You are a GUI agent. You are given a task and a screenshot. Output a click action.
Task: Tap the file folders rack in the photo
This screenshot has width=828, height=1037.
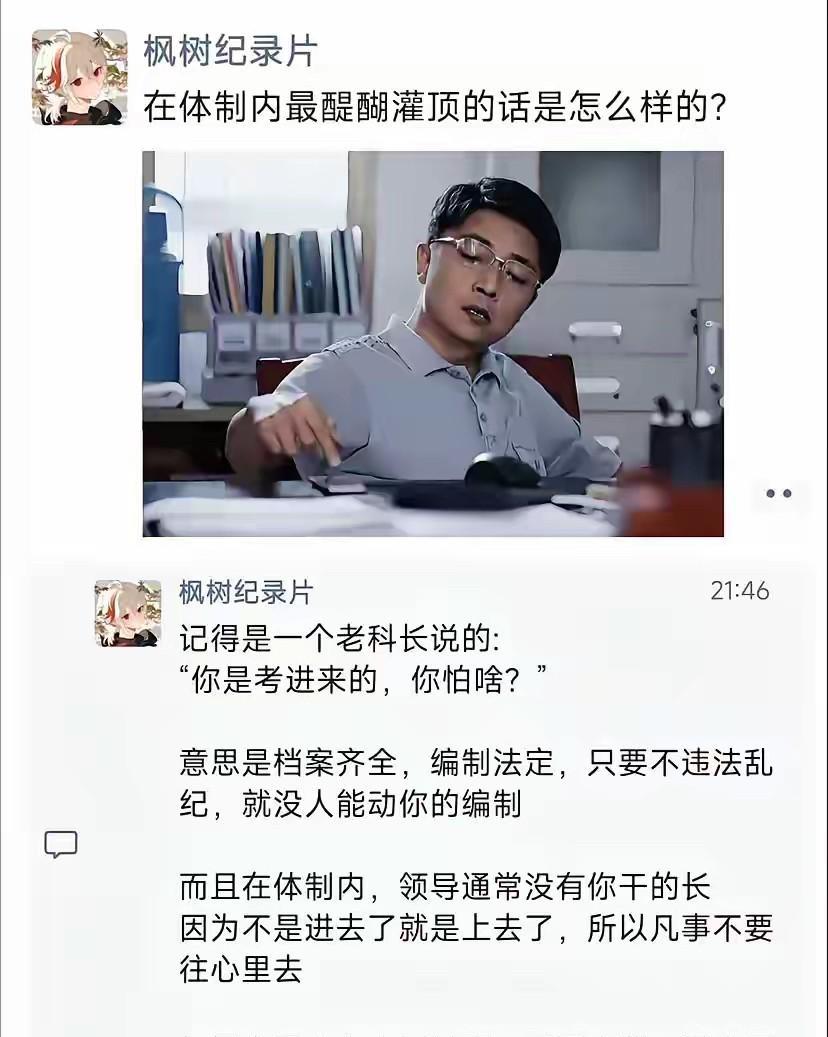point(286,271)
